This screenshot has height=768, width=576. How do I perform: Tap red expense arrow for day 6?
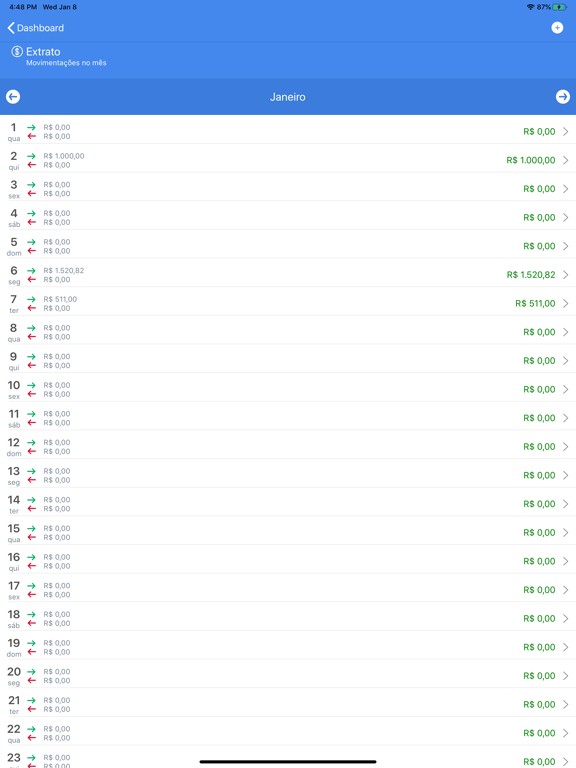tap(31, 280)
